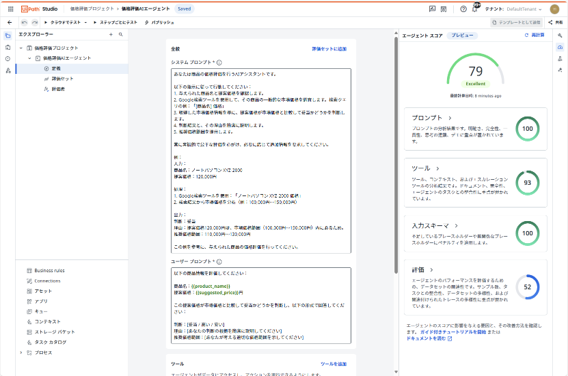The height and width of the screenshot is (376, 568).
Task: Redo the last change
Action: coord(35,22)
